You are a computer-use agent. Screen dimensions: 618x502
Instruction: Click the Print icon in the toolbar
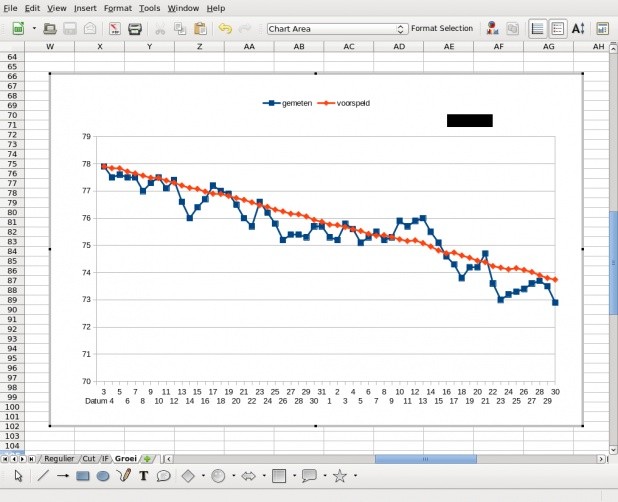[135, 29]
